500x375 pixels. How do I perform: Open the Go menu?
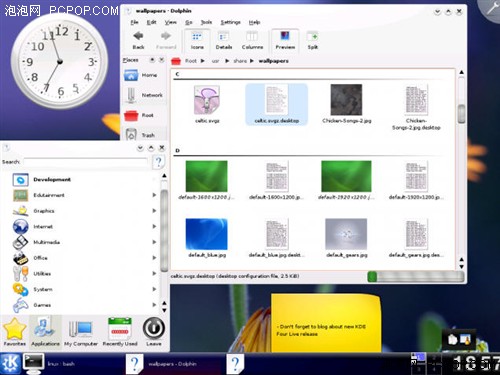[189, 22]
